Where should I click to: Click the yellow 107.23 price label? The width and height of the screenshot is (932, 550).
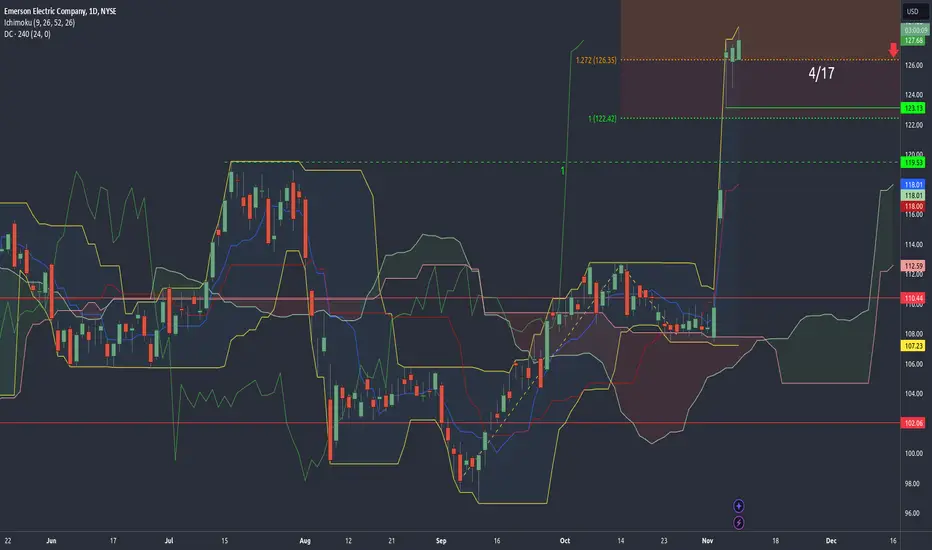coord(913,345)
